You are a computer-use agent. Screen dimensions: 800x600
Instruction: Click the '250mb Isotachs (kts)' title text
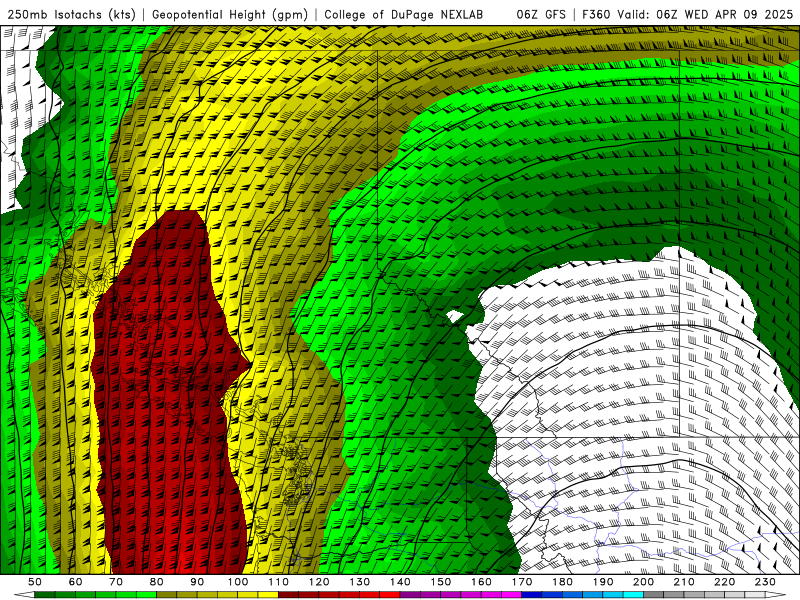click(71, 15)
